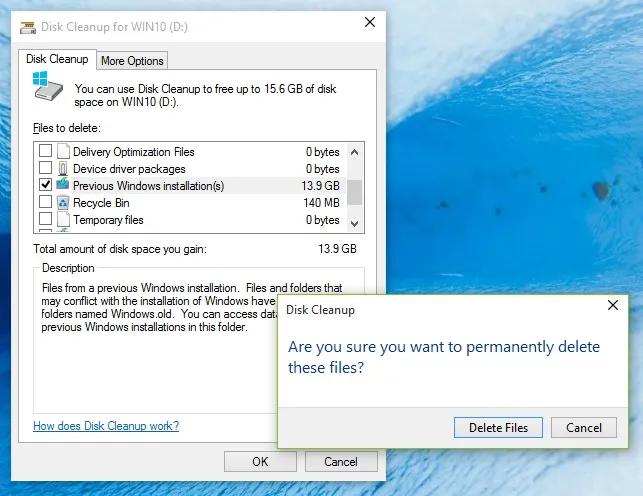Click OK in the Disk Cleanup window
Viewport: 643px width, 496px height.
[260, 462]
